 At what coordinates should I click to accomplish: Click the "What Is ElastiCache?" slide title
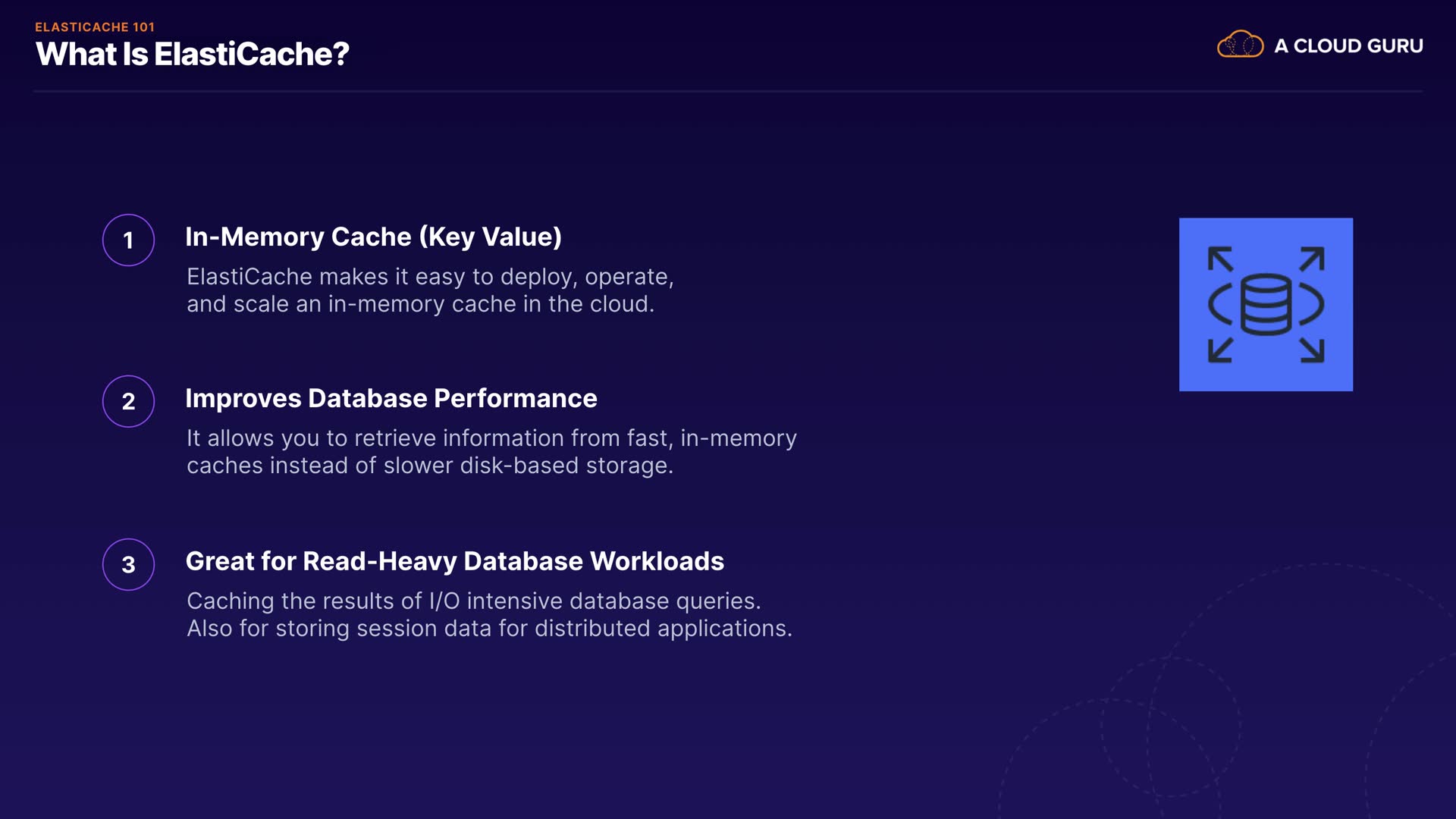(192, 54)
